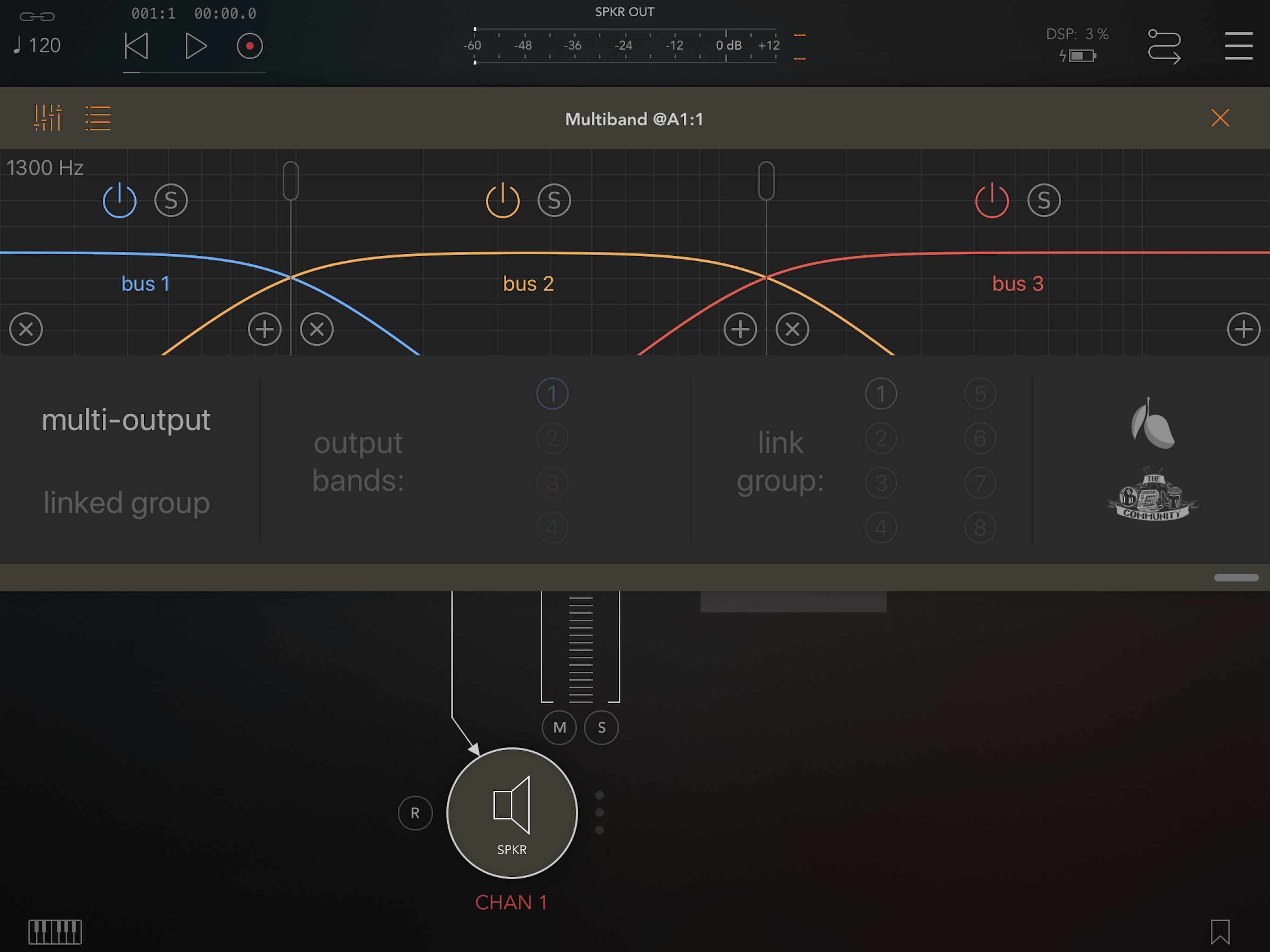Solo bus 2 with its S button
Viewport: 1270px width, 952px height.
tap(554, 200)
